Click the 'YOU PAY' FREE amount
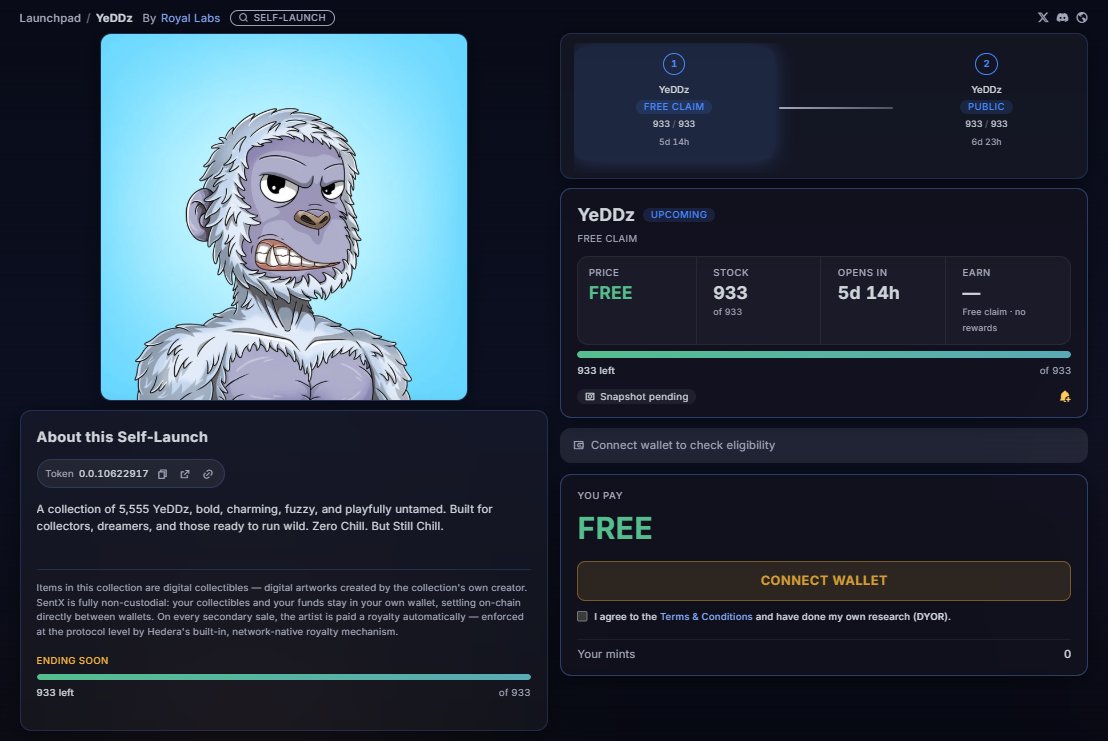 click(615, 528)
